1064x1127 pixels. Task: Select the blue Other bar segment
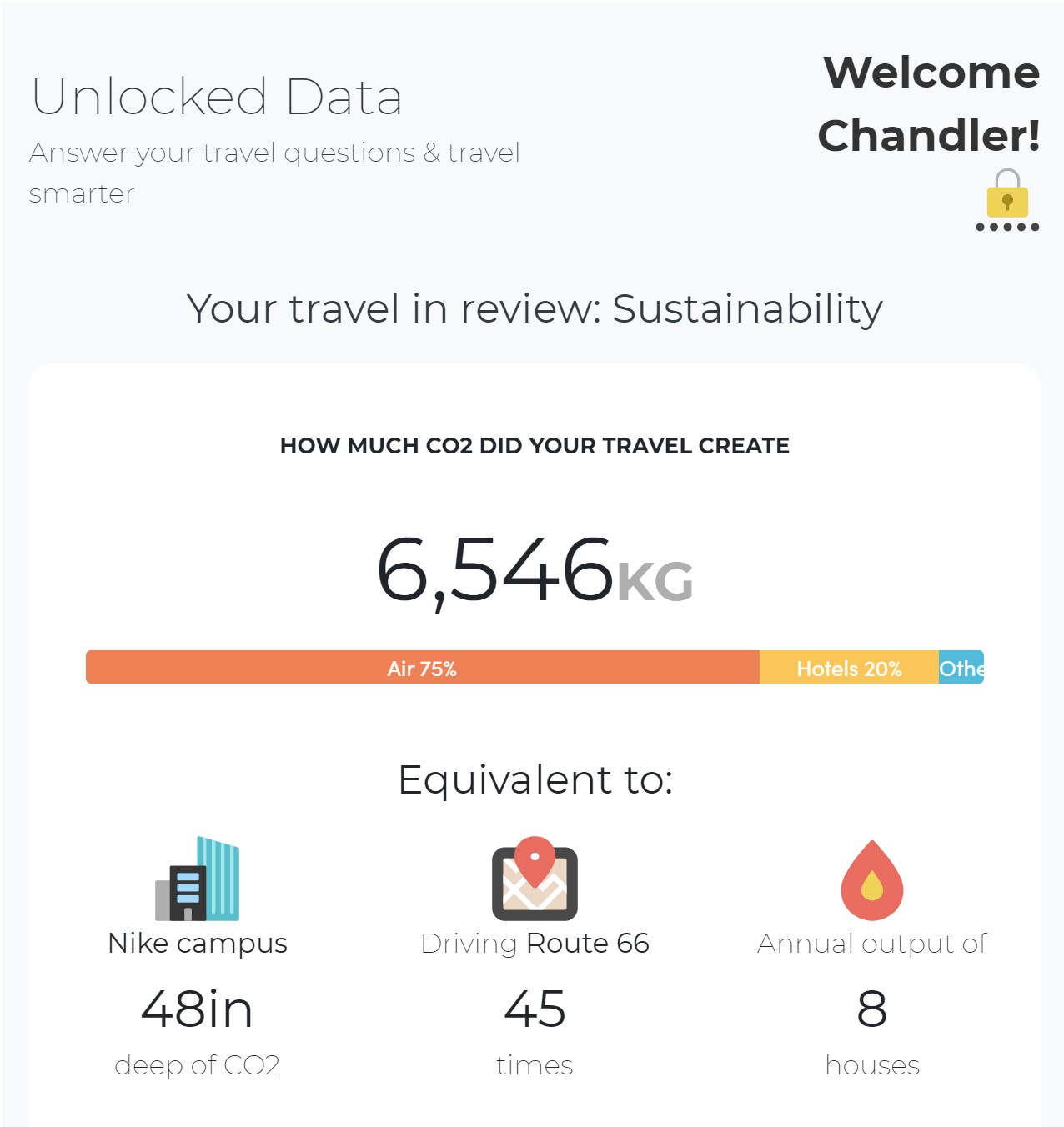tap(961, 667)
